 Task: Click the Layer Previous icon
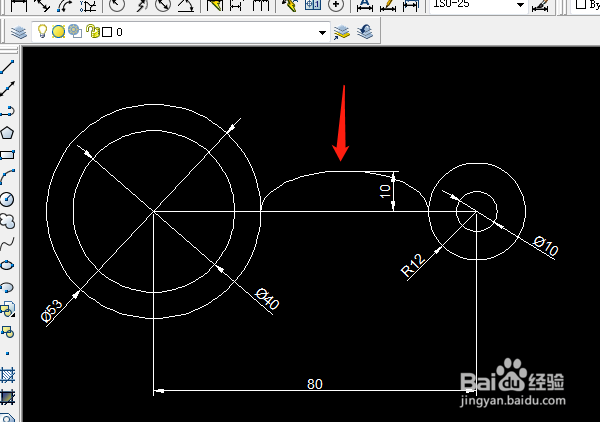coord(365,32)
